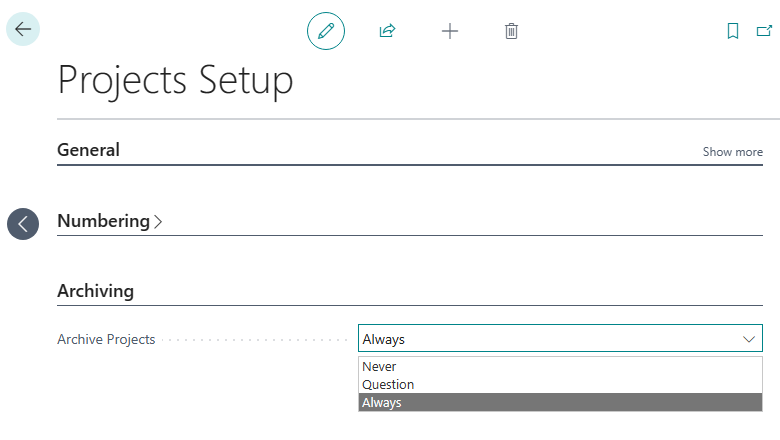The width and height of the screenshot is (780, 440).
Task: Click the bookmark icon
Action: click(733, 31)
